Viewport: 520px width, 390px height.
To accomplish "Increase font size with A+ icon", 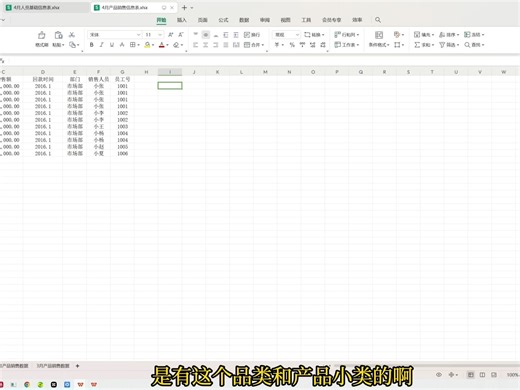I will pyautogui.click(x=171, y=35).
